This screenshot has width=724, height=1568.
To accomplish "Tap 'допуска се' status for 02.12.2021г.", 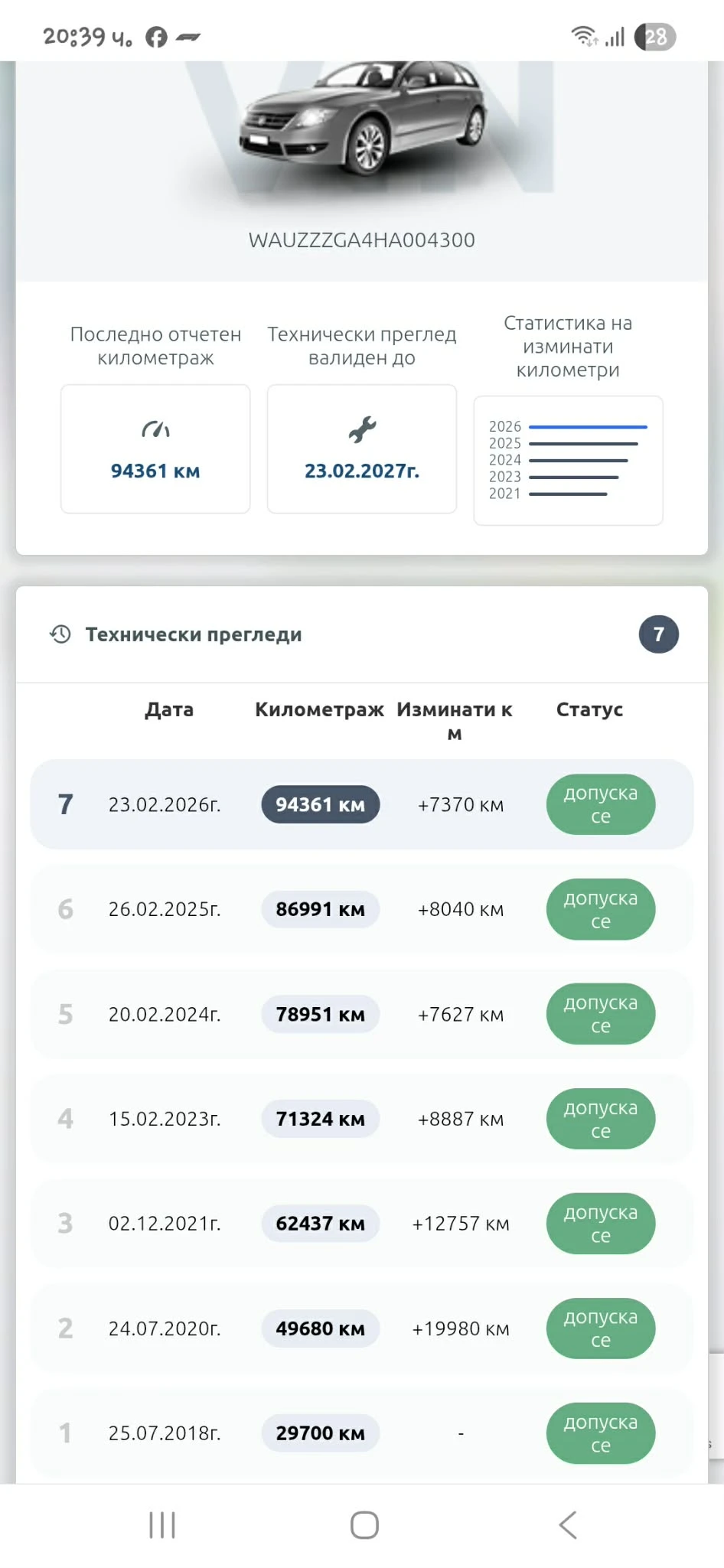I will 600,1224.
